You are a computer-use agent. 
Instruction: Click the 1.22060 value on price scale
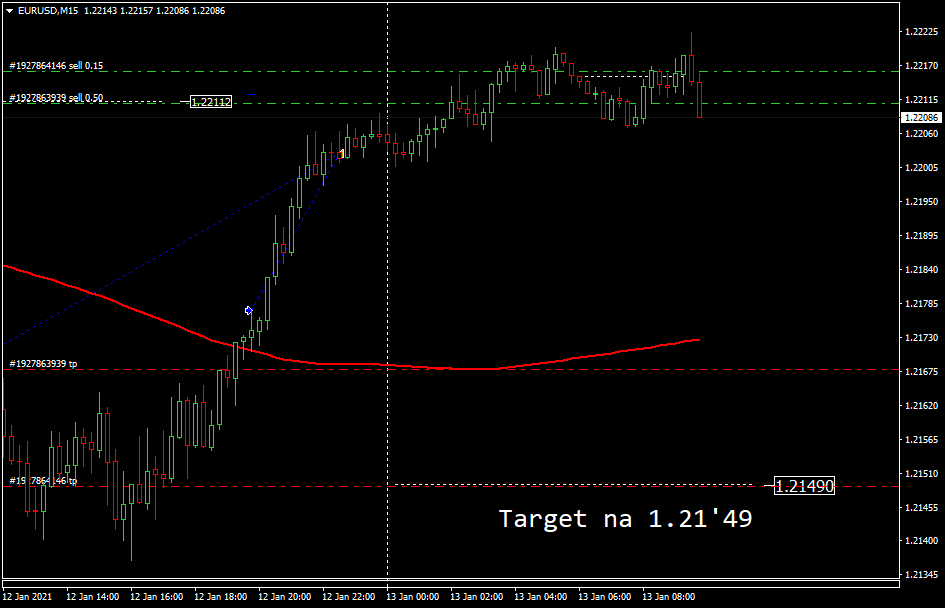pyautogui.click(x=922, y=134)
